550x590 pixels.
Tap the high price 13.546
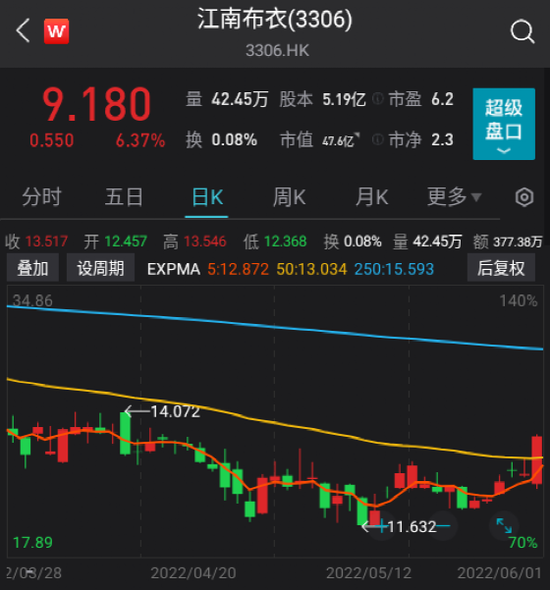205,242
